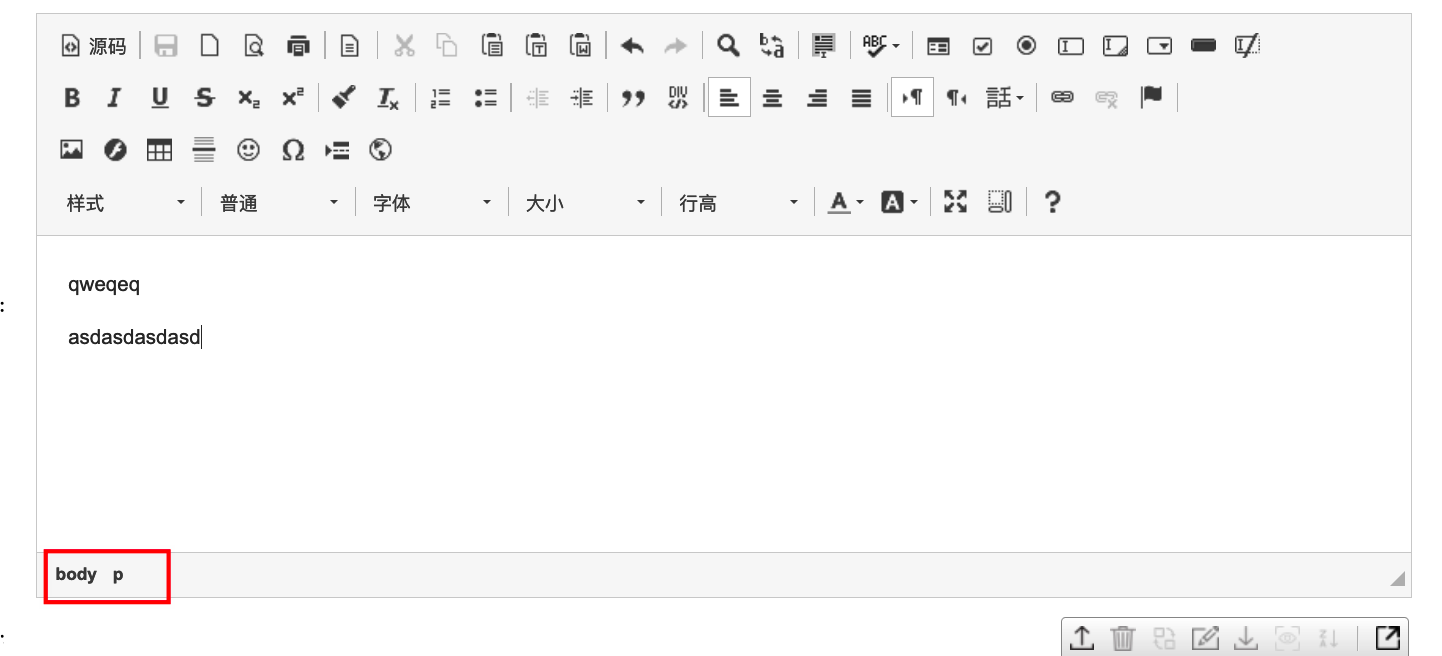Toggle italic formatting
The image size is (1442, 656).
(x=115, y=97)
